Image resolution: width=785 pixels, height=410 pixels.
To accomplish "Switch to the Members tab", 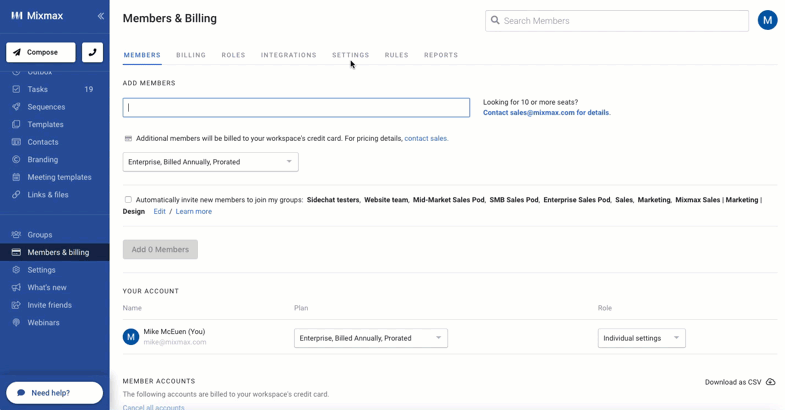I will 142,55.
